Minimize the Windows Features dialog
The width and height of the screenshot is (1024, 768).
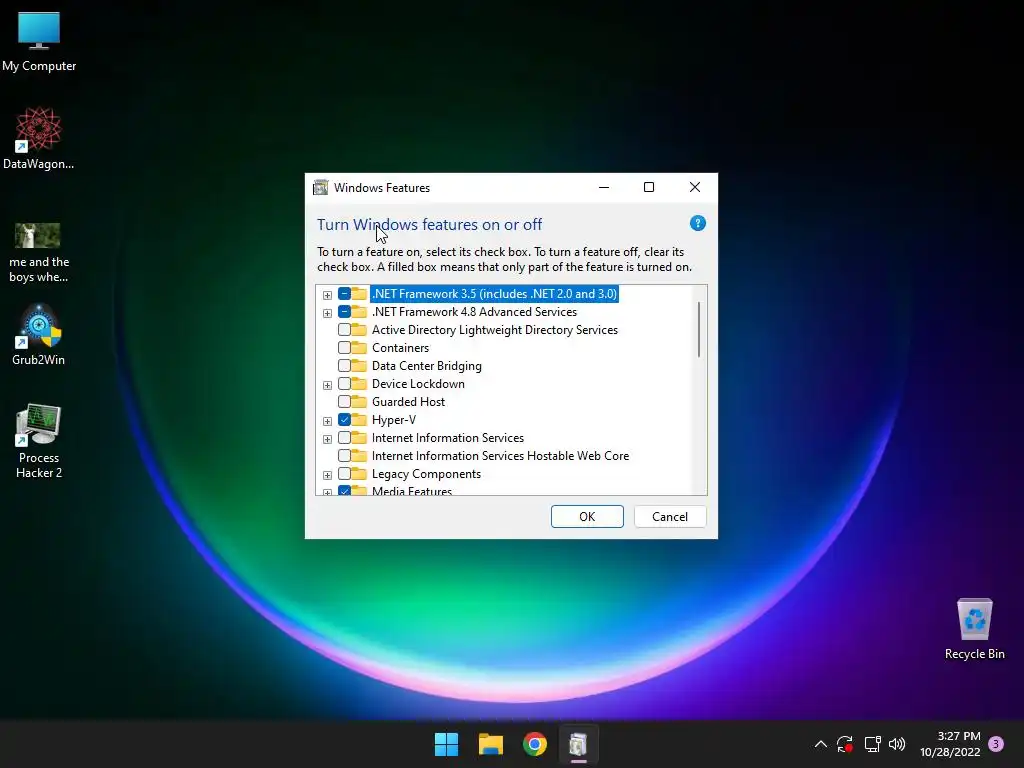pyautogui.click(x=604, y=187)
